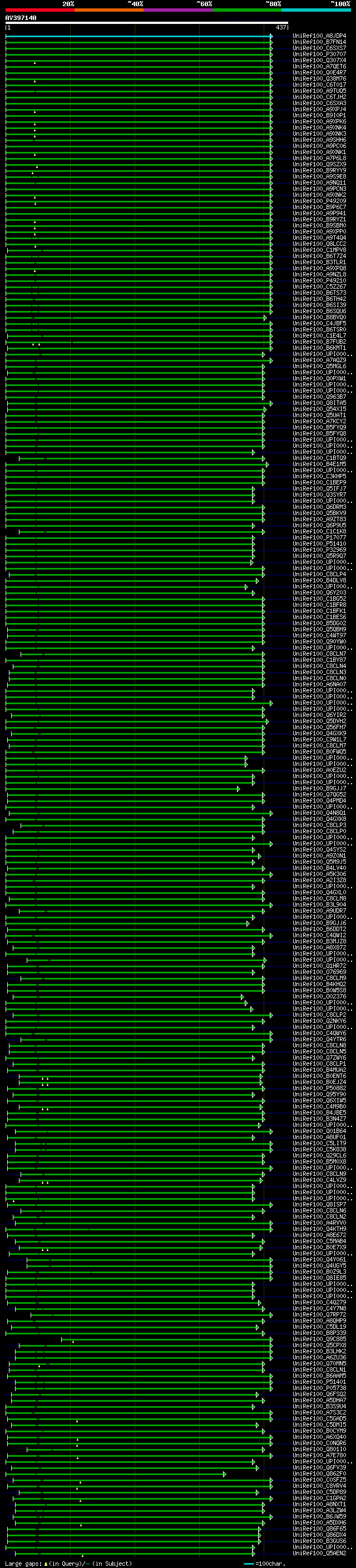356x1568 pixels.
Task: Select the UniRef100_C6SXA3 label
Action: [319, 103]
